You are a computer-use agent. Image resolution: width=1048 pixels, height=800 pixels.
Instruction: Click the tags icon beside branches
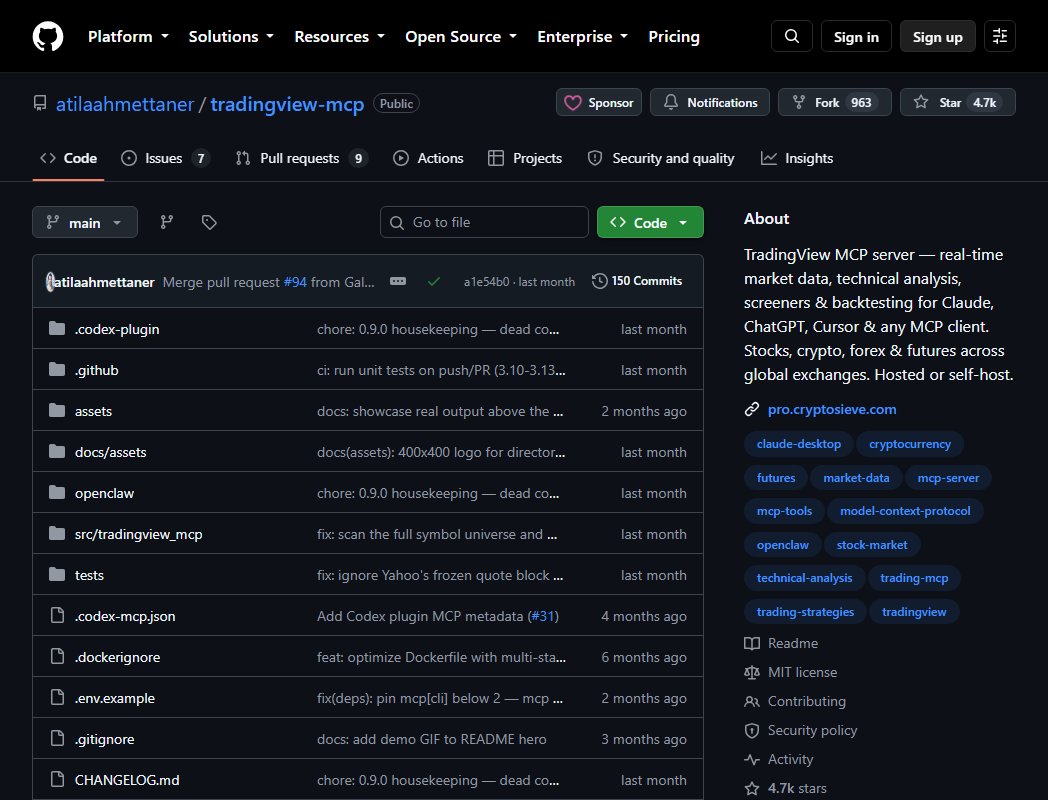point(209,222)
